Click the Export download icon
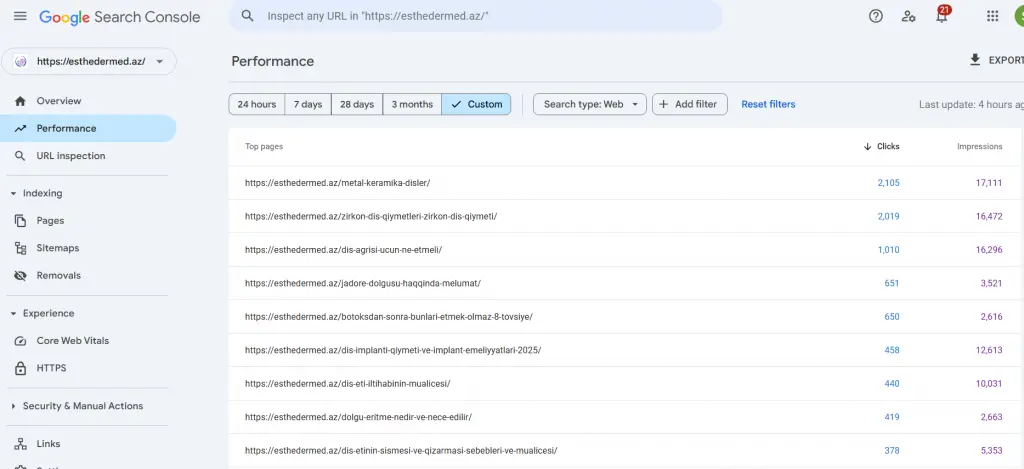 [975, 60]
